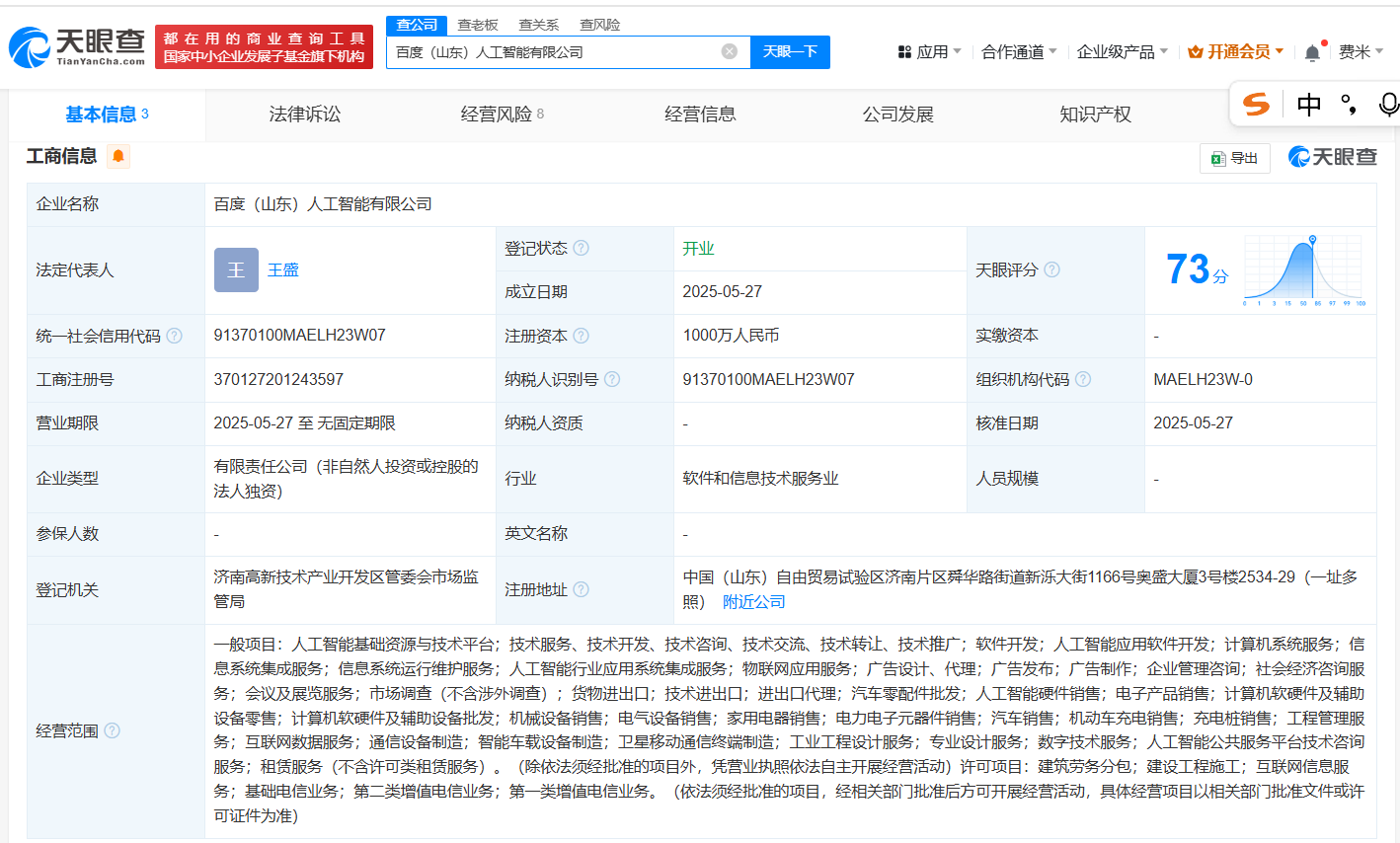1400x843 pixels.
Task: Toggle punctuation mode in input method bar
Action: pyautogui.click(x=1349, y=104)
